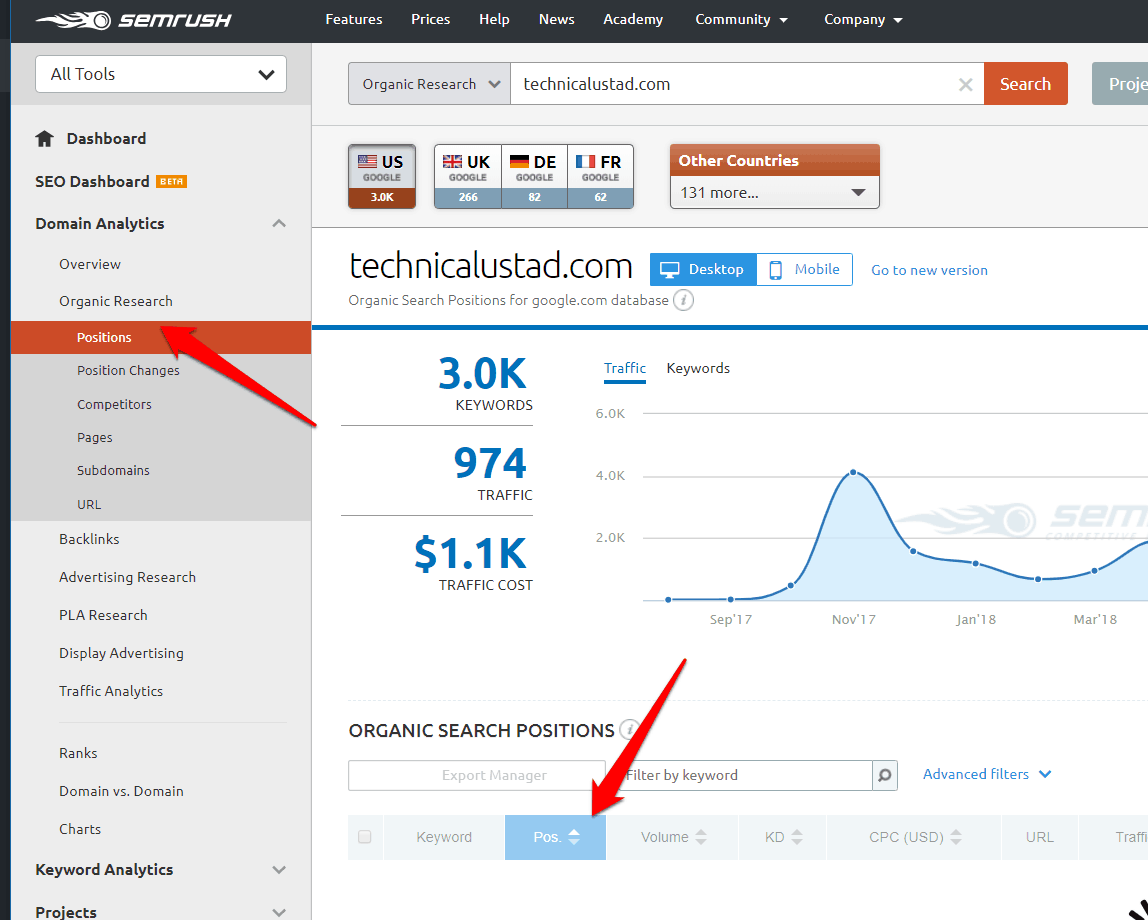This screenshot has width=1148, height=920.
Task: Open URL report in sidebar
Action: point(89,504)
